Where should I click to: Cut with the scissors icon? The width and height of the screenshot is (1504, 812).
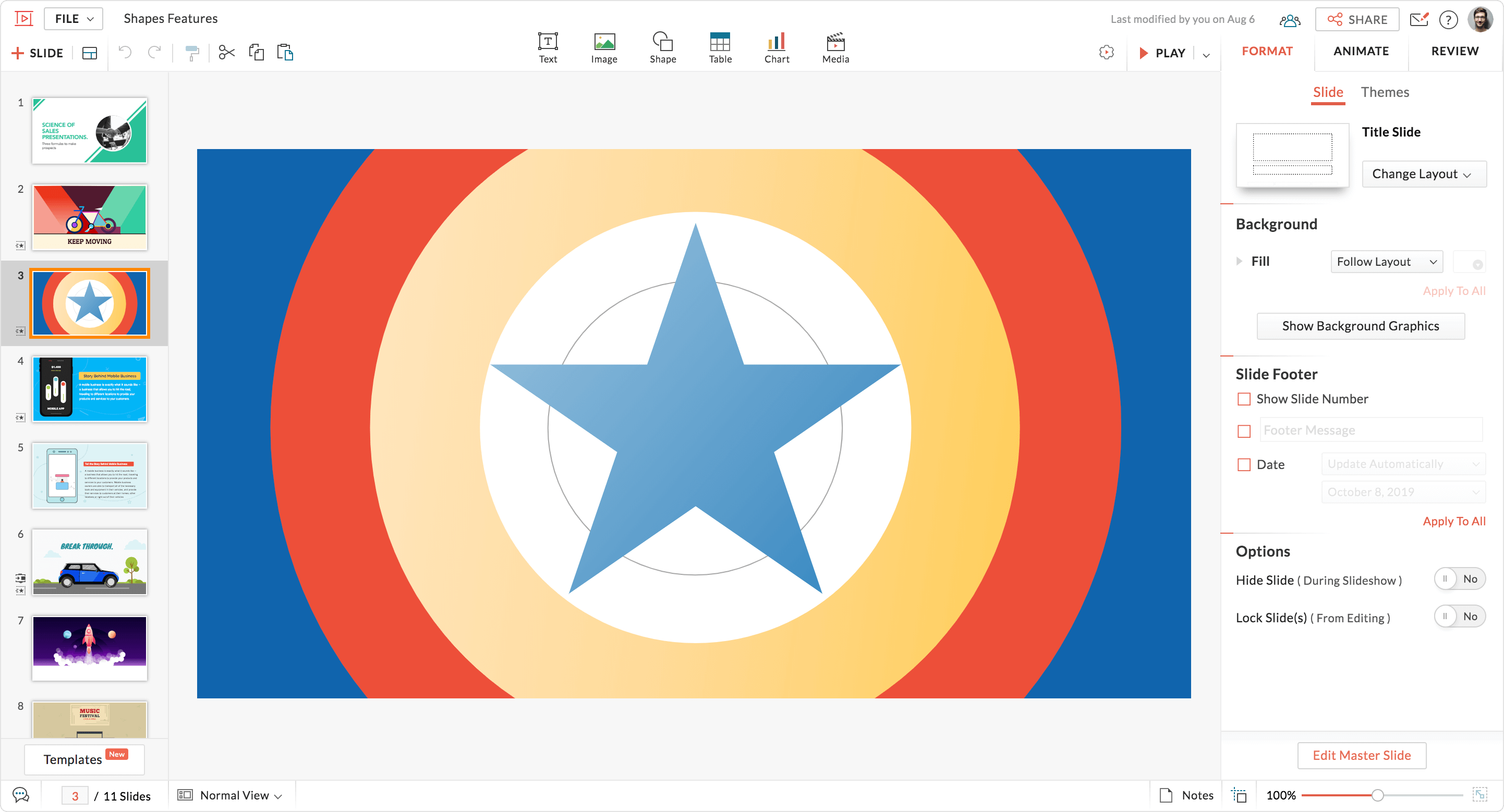(226, 53)
